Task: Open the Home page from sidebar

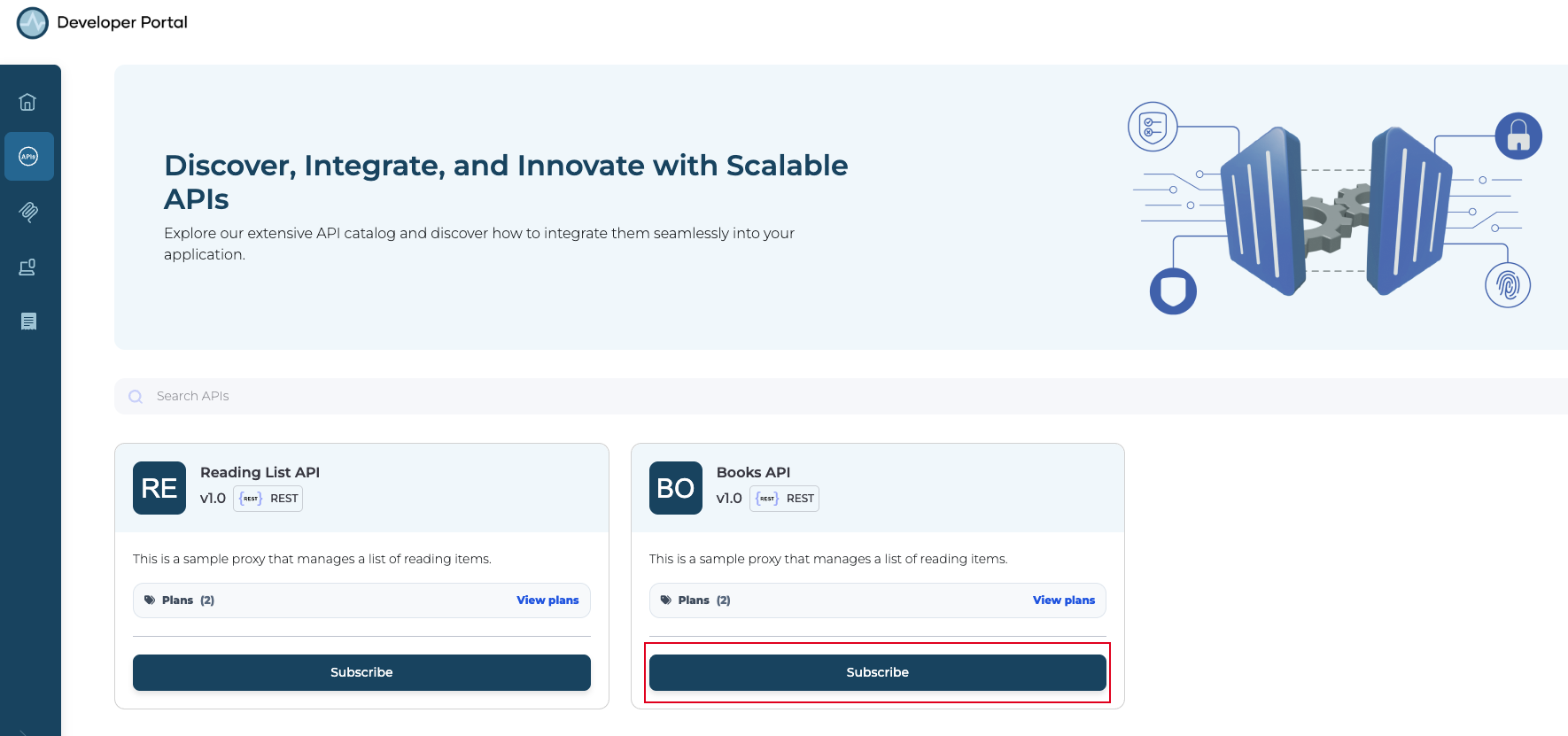Action: pos(28,102)
